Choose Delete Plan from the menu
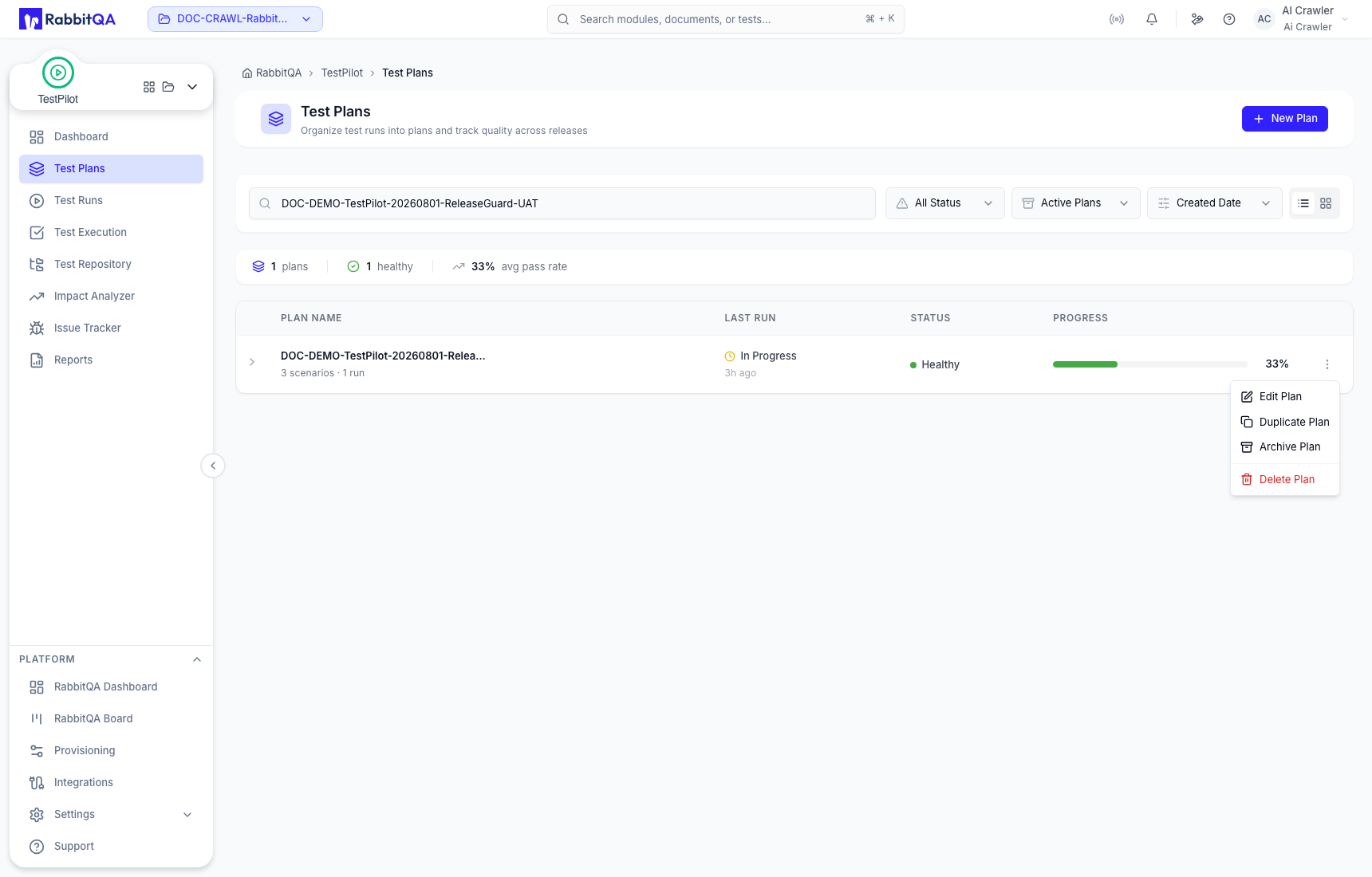The width and height of the screenshot is (1372, 877). click(1285, 479)
